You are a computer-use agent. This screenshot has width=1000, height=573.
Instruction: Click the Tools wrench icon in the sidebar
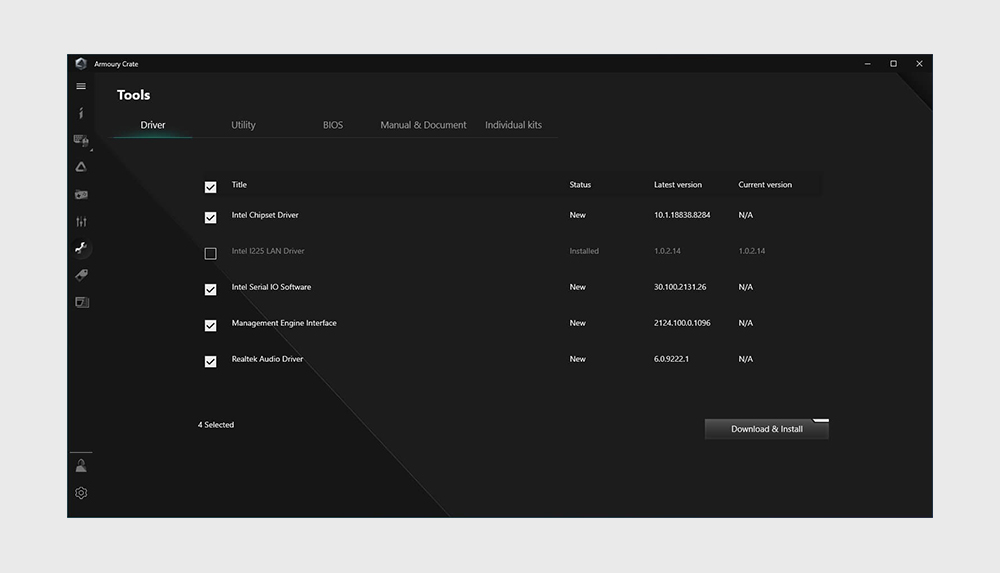click(x=81, y=248)
